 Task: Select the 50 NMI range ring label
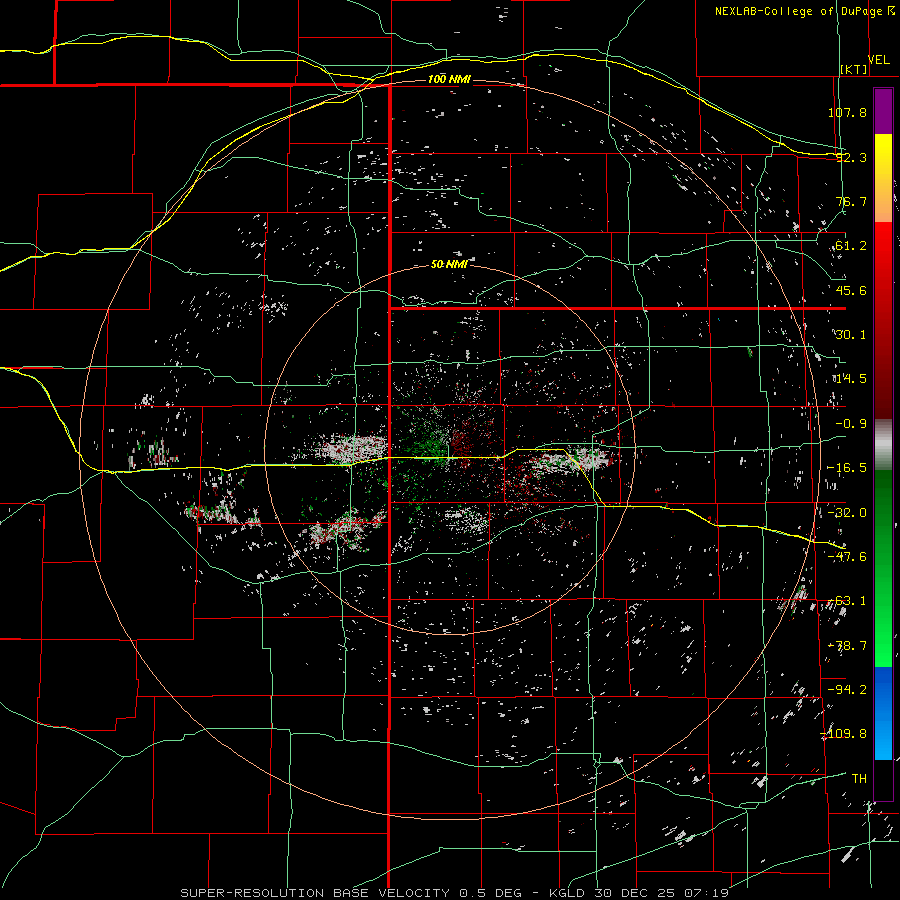[x=449, y=264]
